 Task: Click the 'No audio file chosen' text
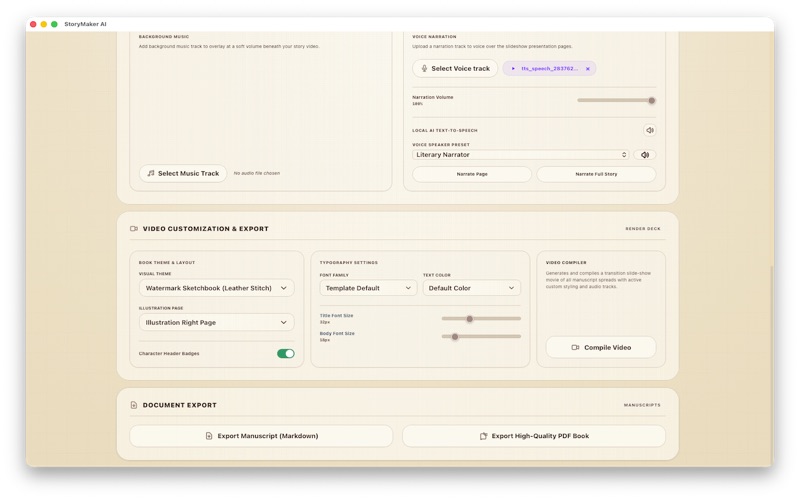click(x=257, y=173)
